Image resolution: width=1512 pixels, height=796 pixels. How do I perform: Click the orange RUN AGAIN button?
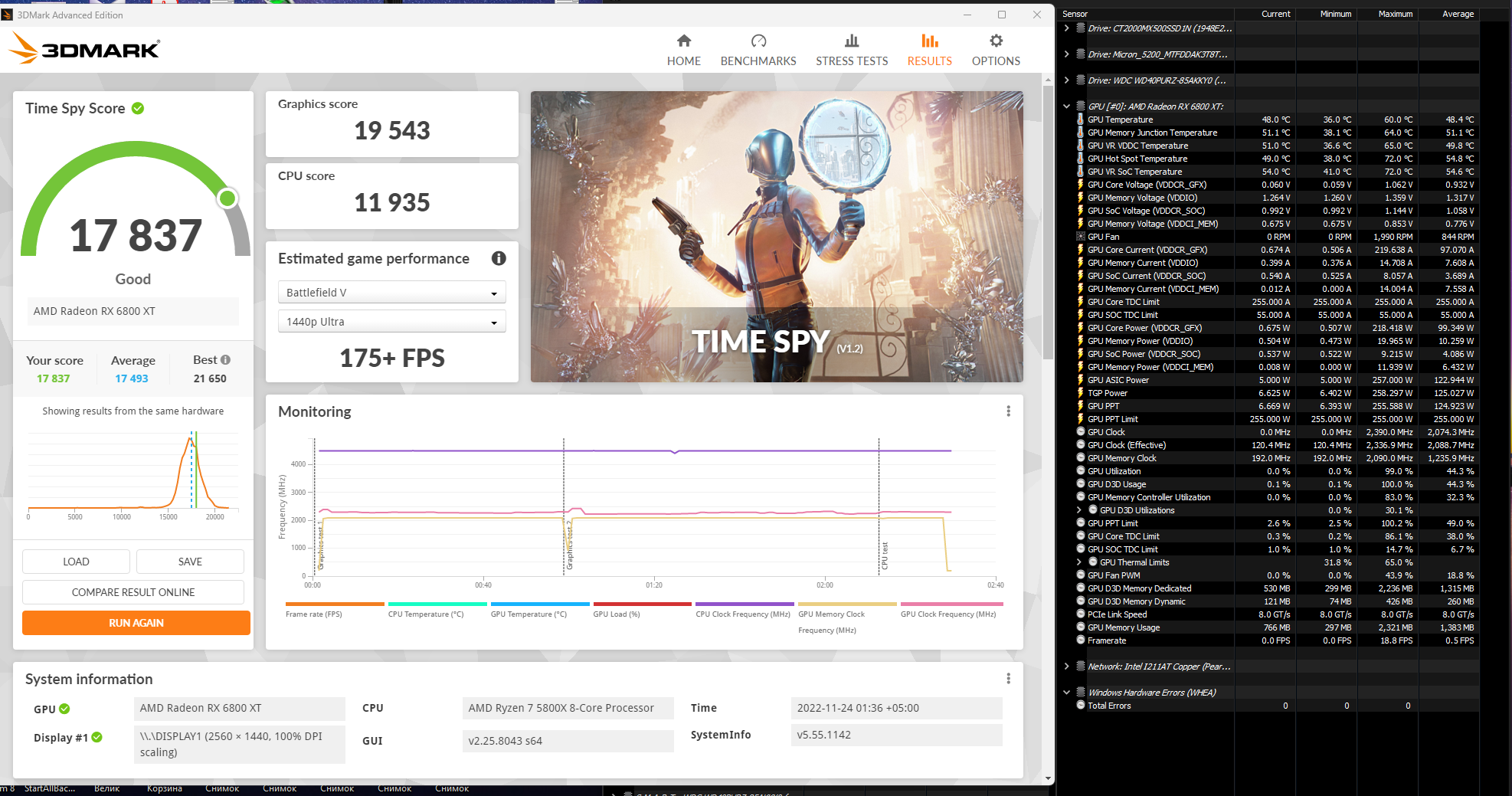(x=136, y=623)
